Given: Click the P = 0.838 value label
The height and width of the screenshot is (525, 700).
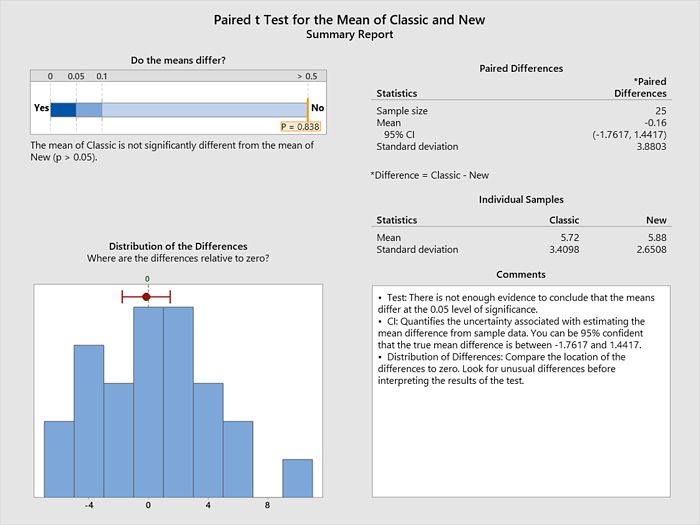Looking at the screenshot, I should tap(301, 127).
